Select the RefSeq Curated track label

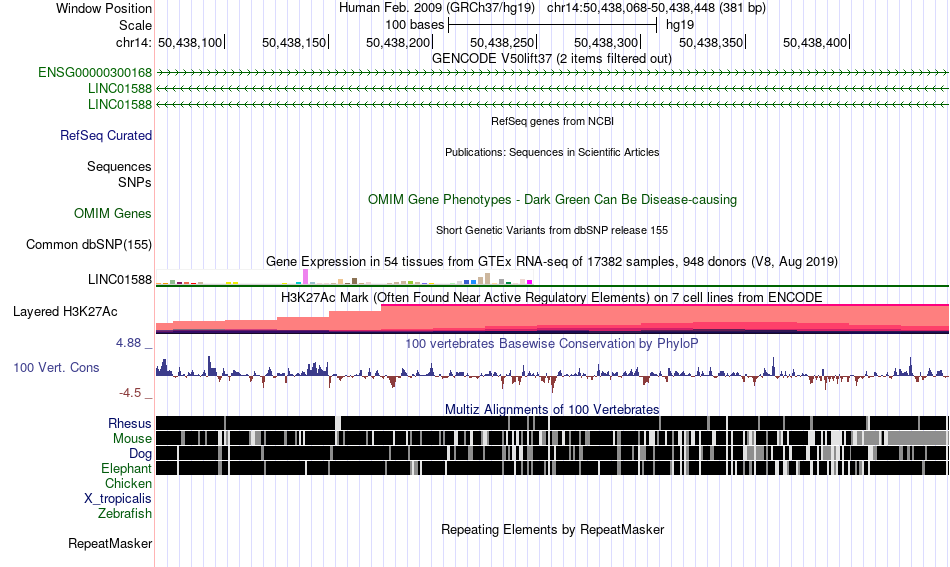pos(106,135)
